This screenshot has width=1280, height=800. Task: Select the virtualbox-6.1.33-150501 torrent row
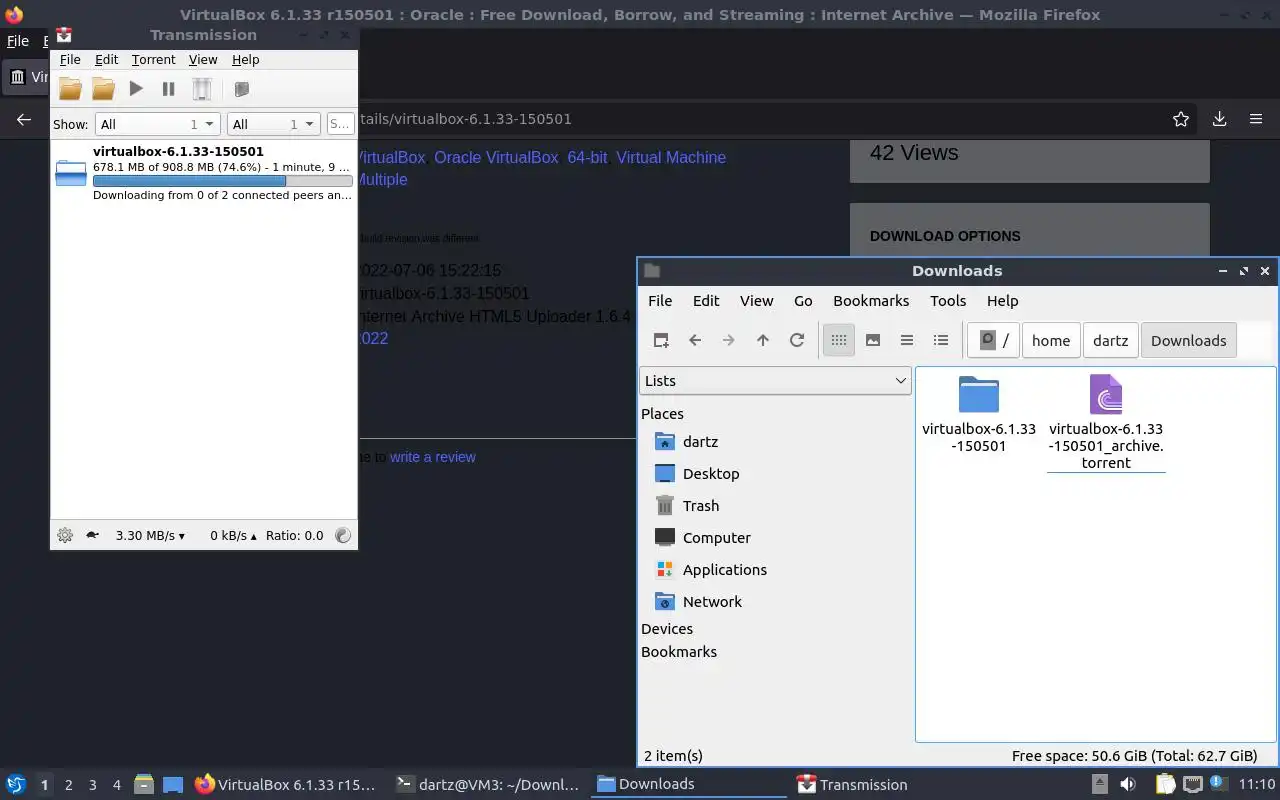[x=203, y=174]
